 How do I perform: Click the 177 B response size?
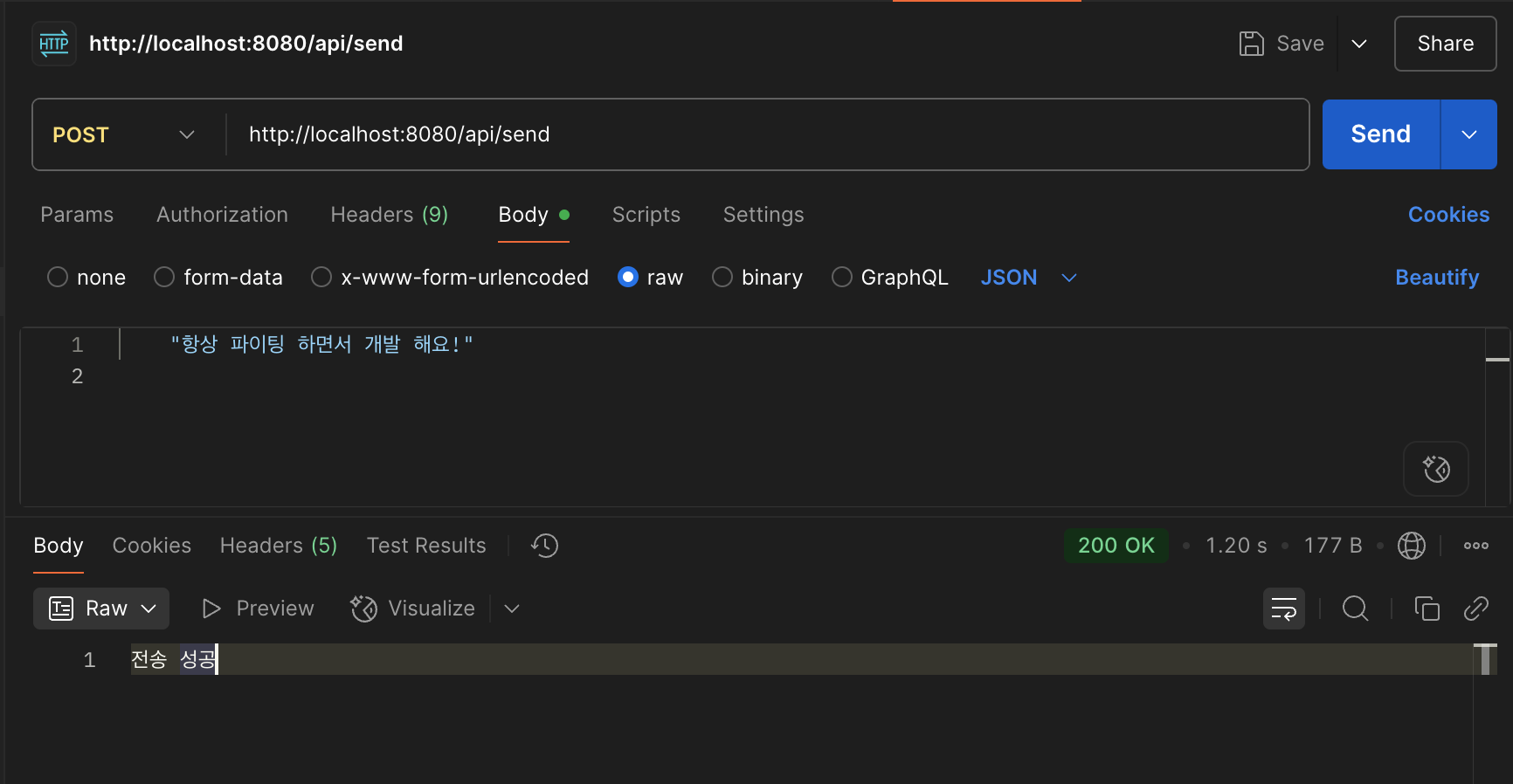(1333, 546)
